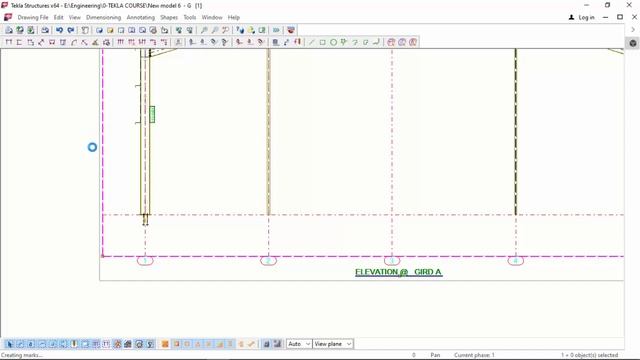Screen dimensions: 640x360
Task: Click the 1 + 0 object(s) selected status text
Action: [589, 355]
